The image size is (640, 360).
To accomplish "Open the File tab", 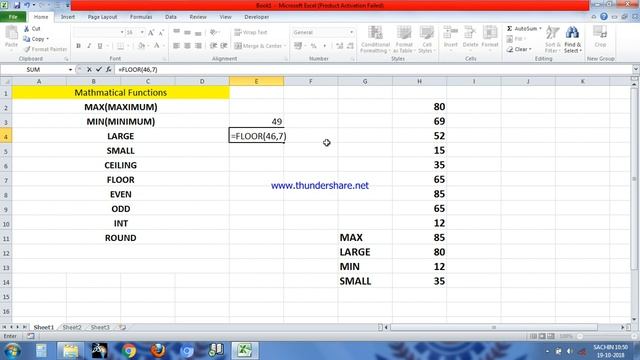I will (x=13, y=17).
